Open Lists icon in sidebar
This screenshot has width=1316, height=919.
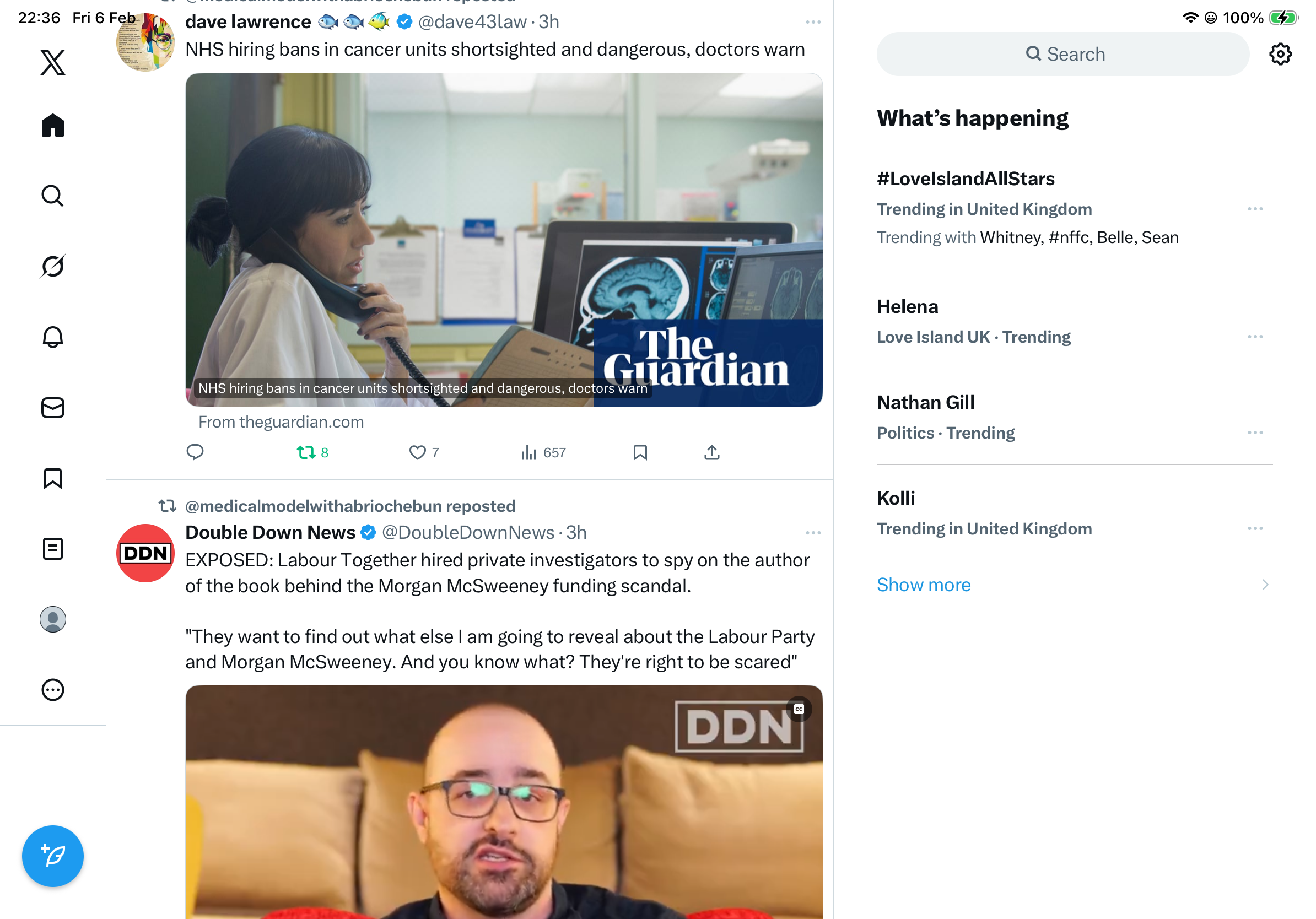(53, 549)
